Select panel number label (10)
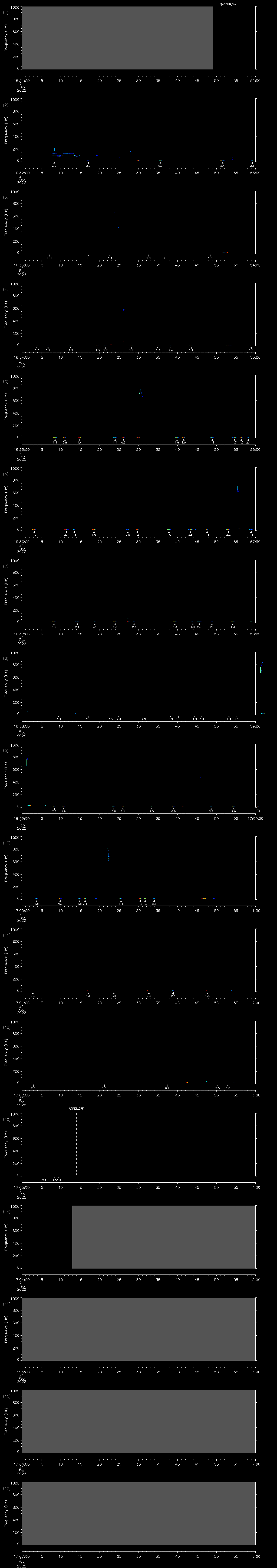Screen dimensions: 277x1568 point(6,842)
